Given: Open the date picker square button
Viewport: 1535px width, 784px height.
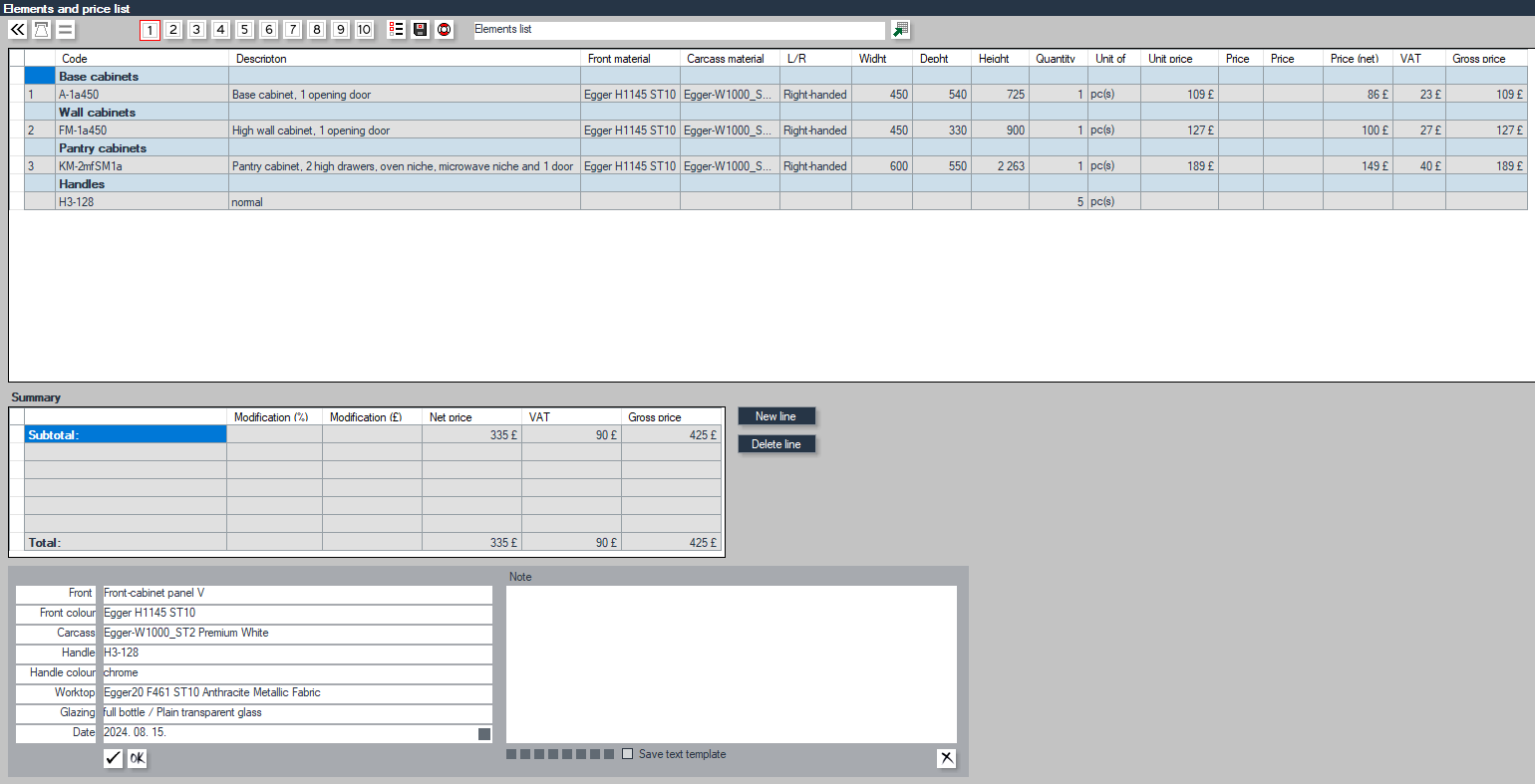Looking at the screenshot, I should pos(484,734).
